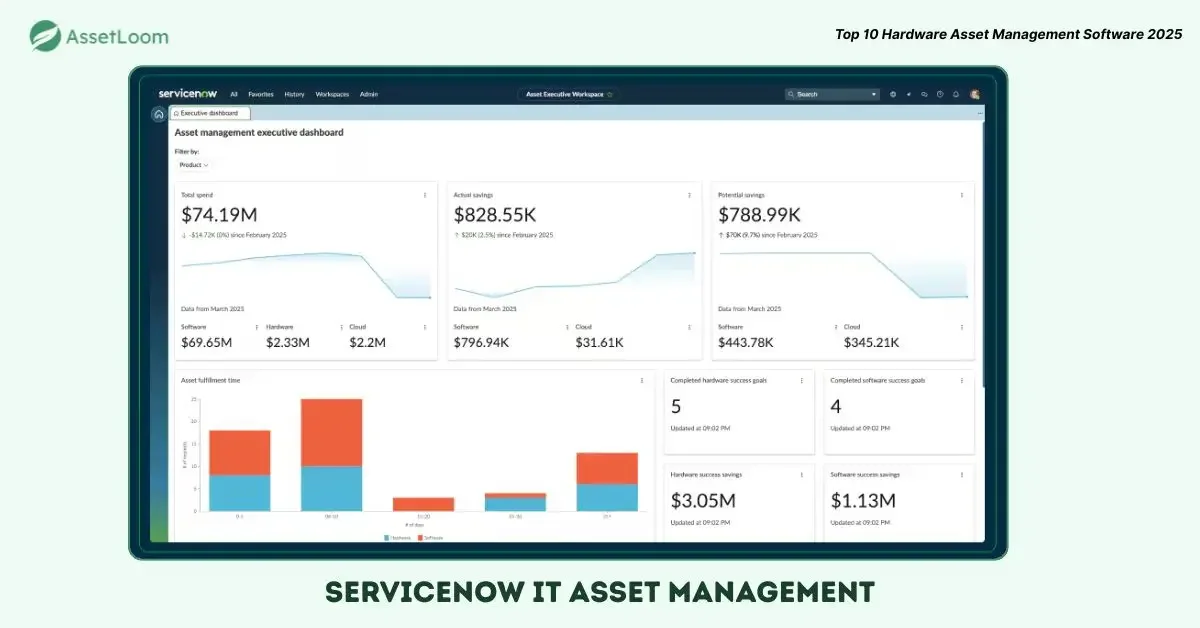Open the user profile avatar
Screen dimensions: 1200x628
[x=974, y=94]
